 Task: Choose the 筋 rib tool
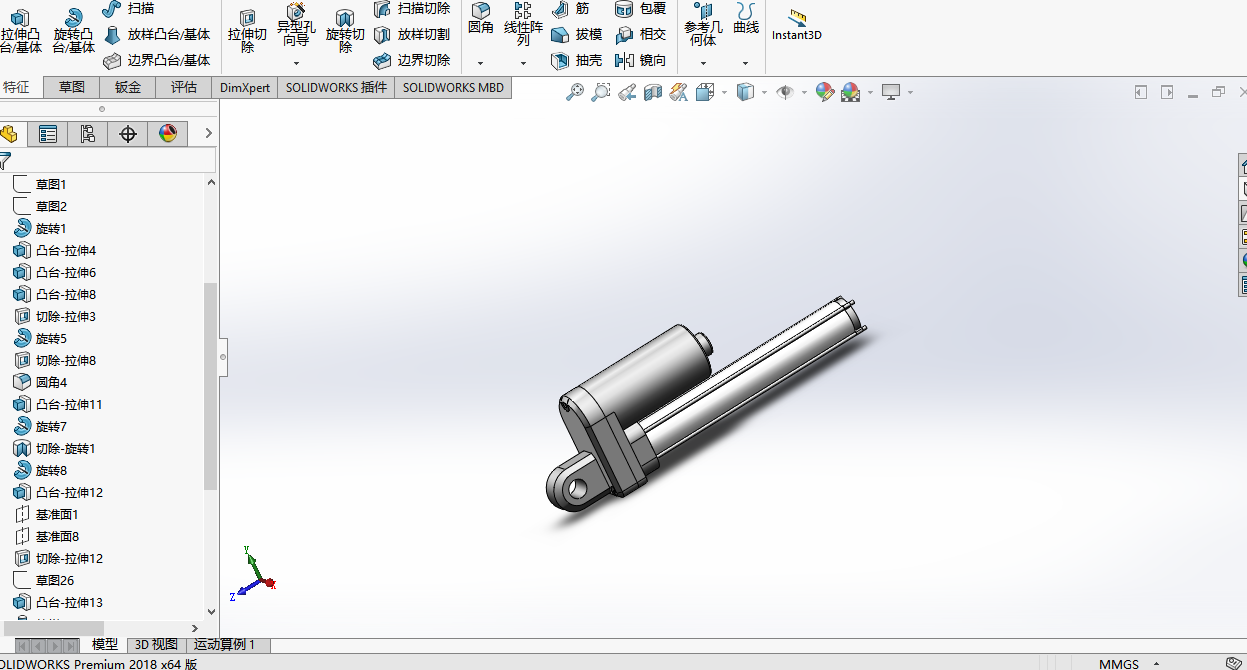pos(570,8)
